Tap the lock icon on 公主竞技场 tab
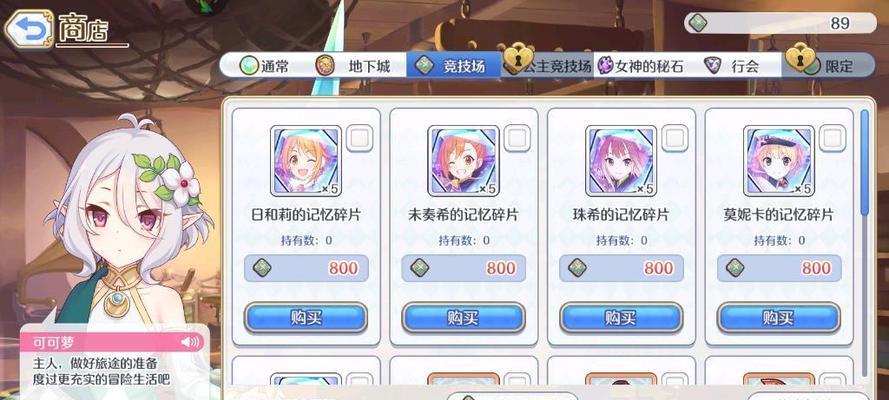The height and width of the screenshot is (400, 889). [x=518, y=59]
